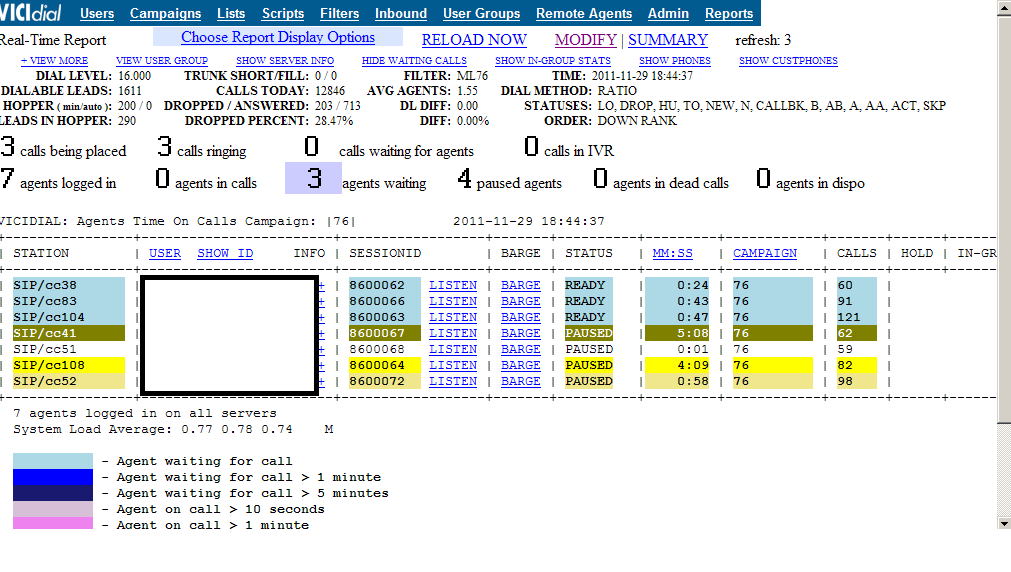
Task: Open the Campaigns menu
Action: point(165,14)
